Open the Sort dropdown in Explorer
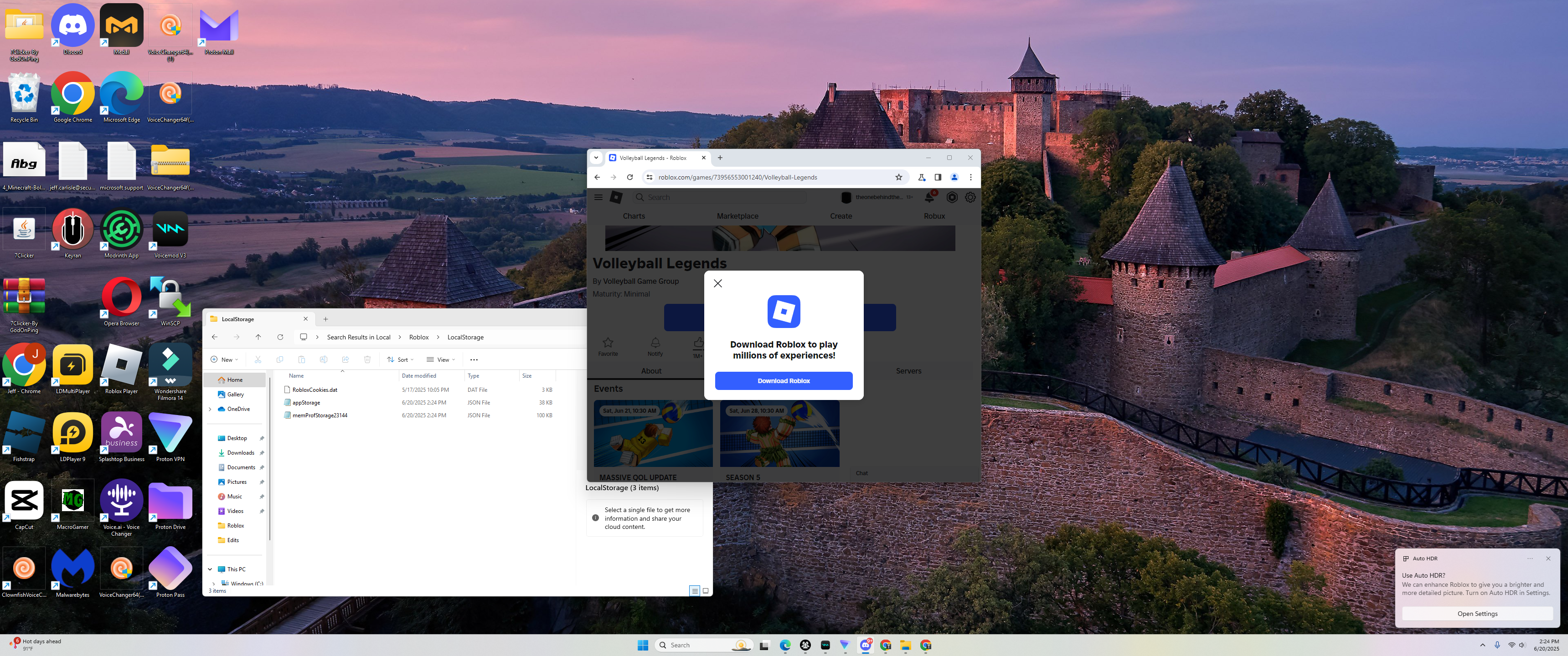The width and height of the screenshot is (1568, 656). pos(401,359)
